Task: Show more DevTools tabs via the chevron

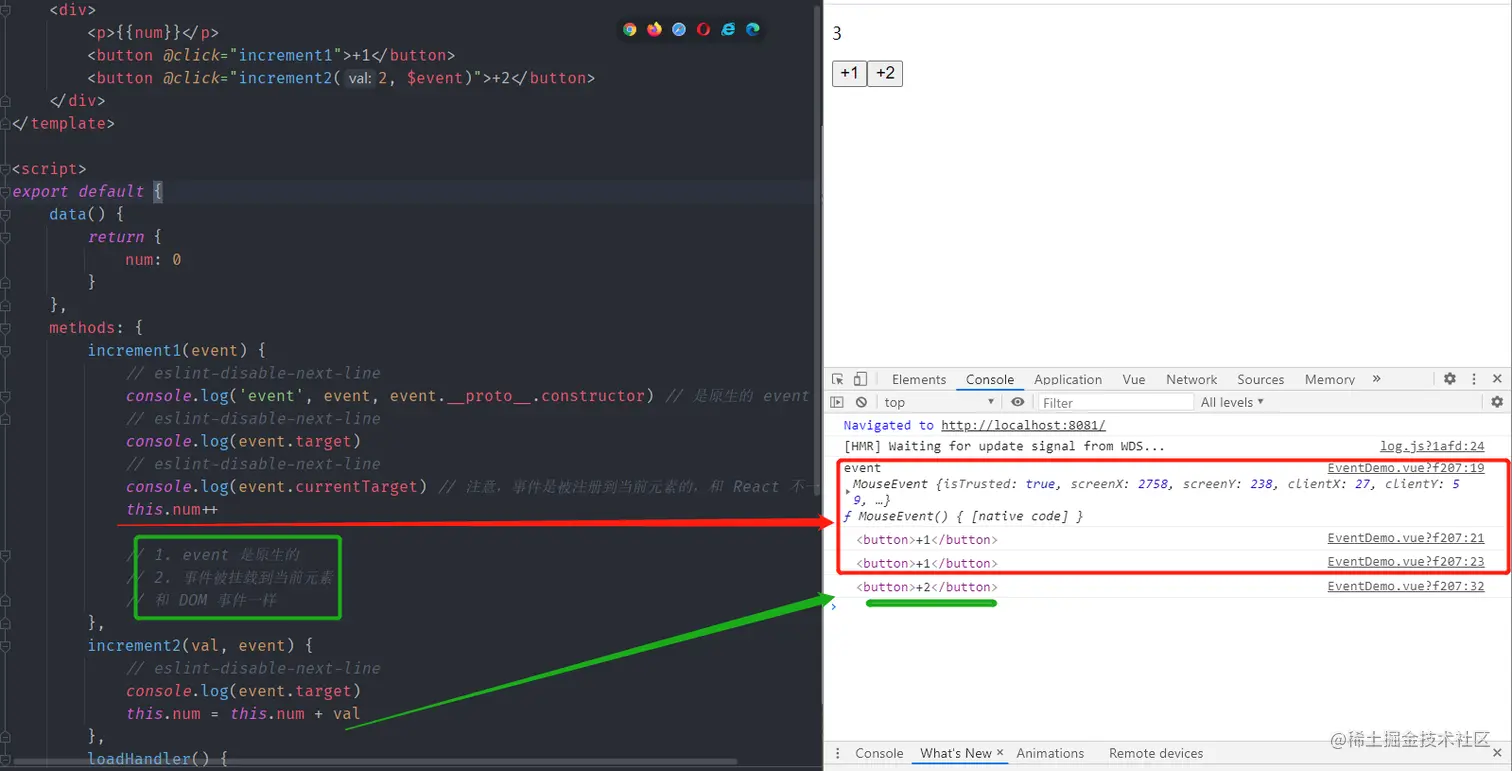Action: click(1377, 379)
